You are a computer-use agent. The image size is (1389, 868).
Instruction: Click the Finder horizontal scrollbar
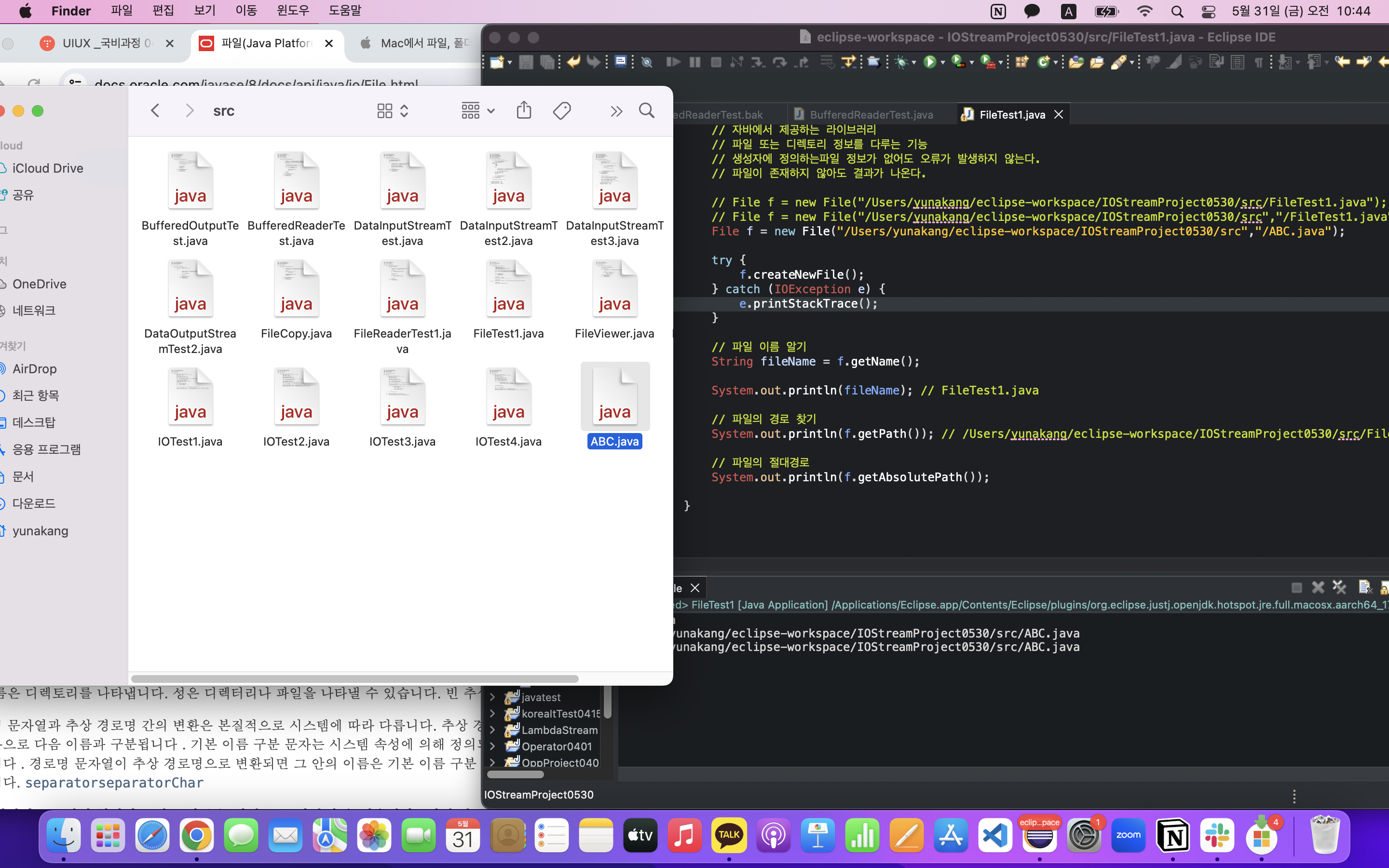click(x=354, y=678)
